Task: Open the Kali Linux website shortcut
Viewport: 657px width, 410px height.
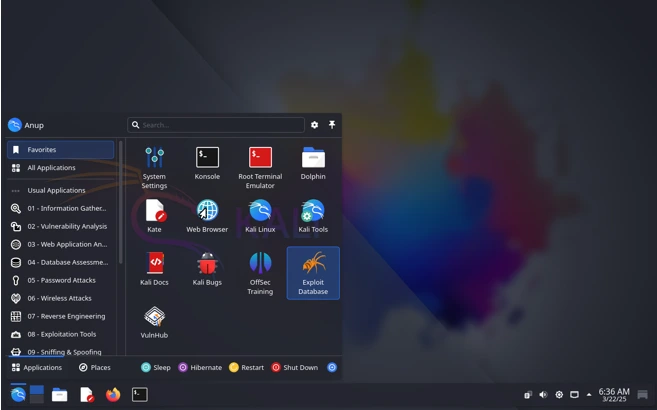Action: (x=260, y=216)
